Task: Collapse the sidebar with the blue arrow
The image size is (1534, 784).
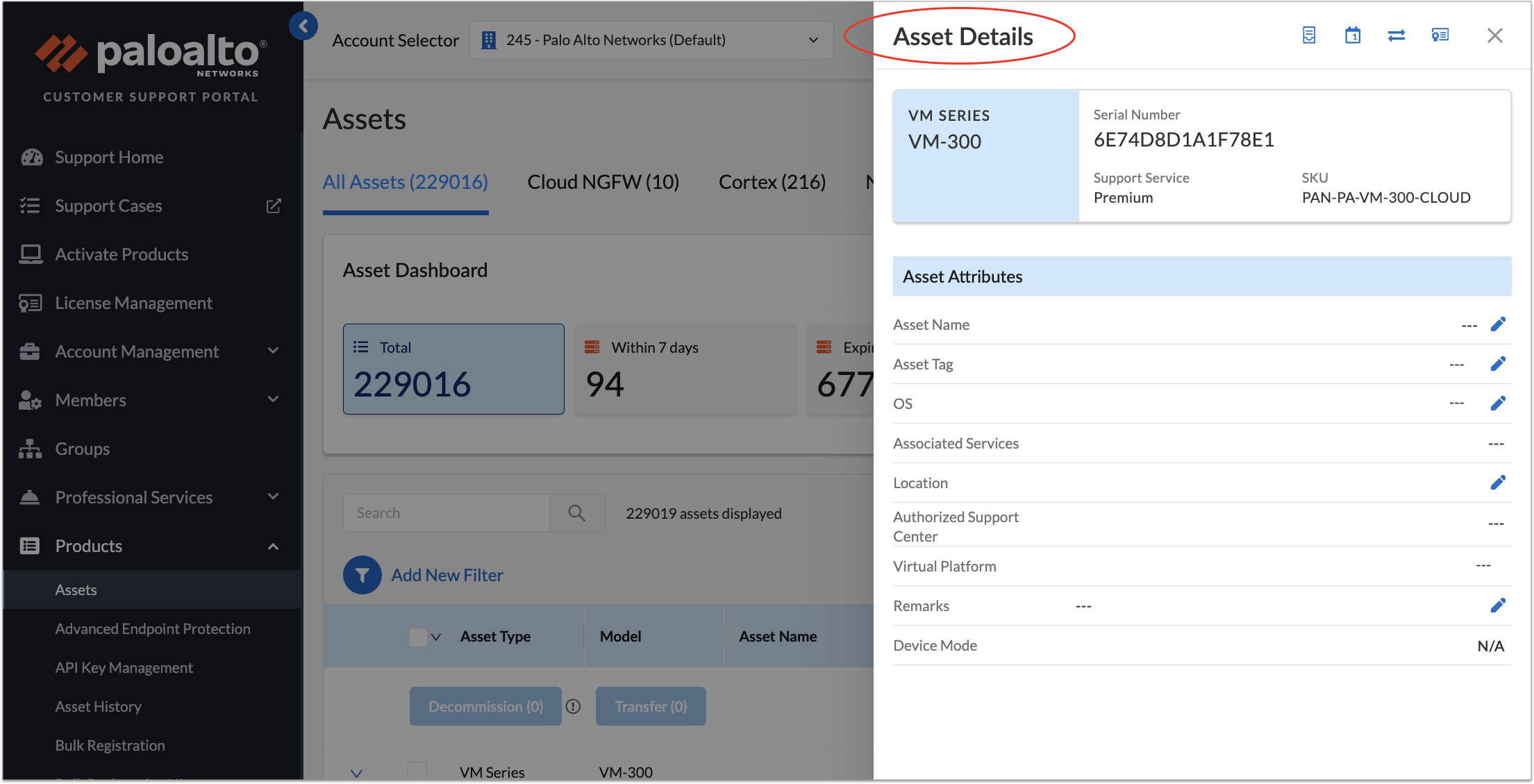Action: [303, 26]
